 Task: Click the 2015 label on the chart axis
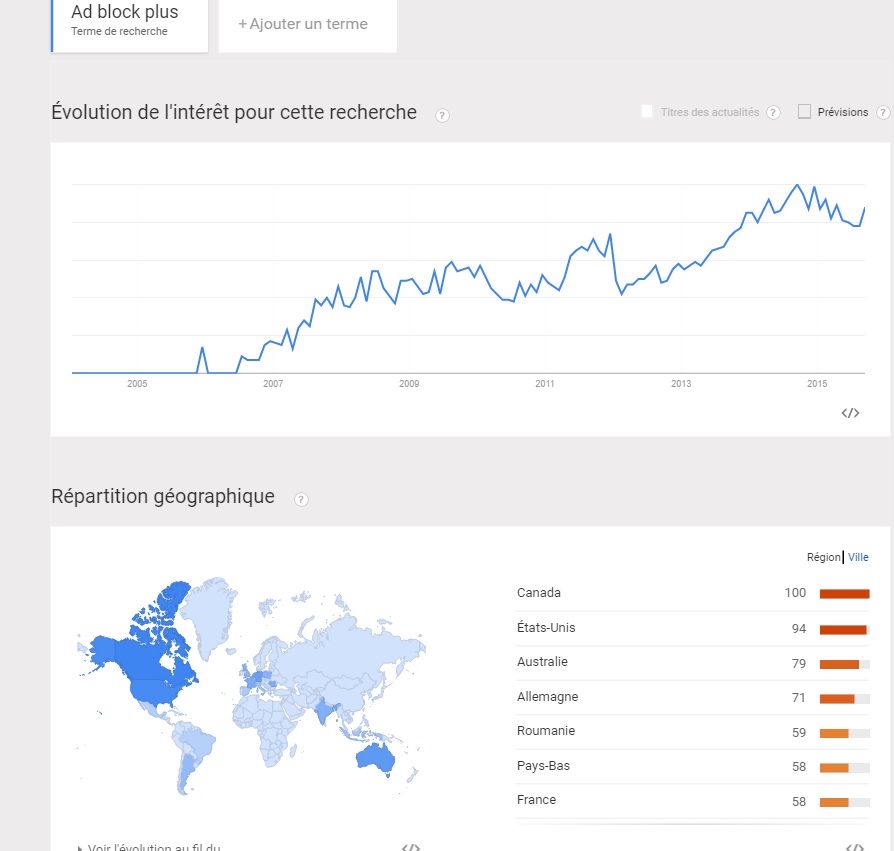(x=817, y=384)
